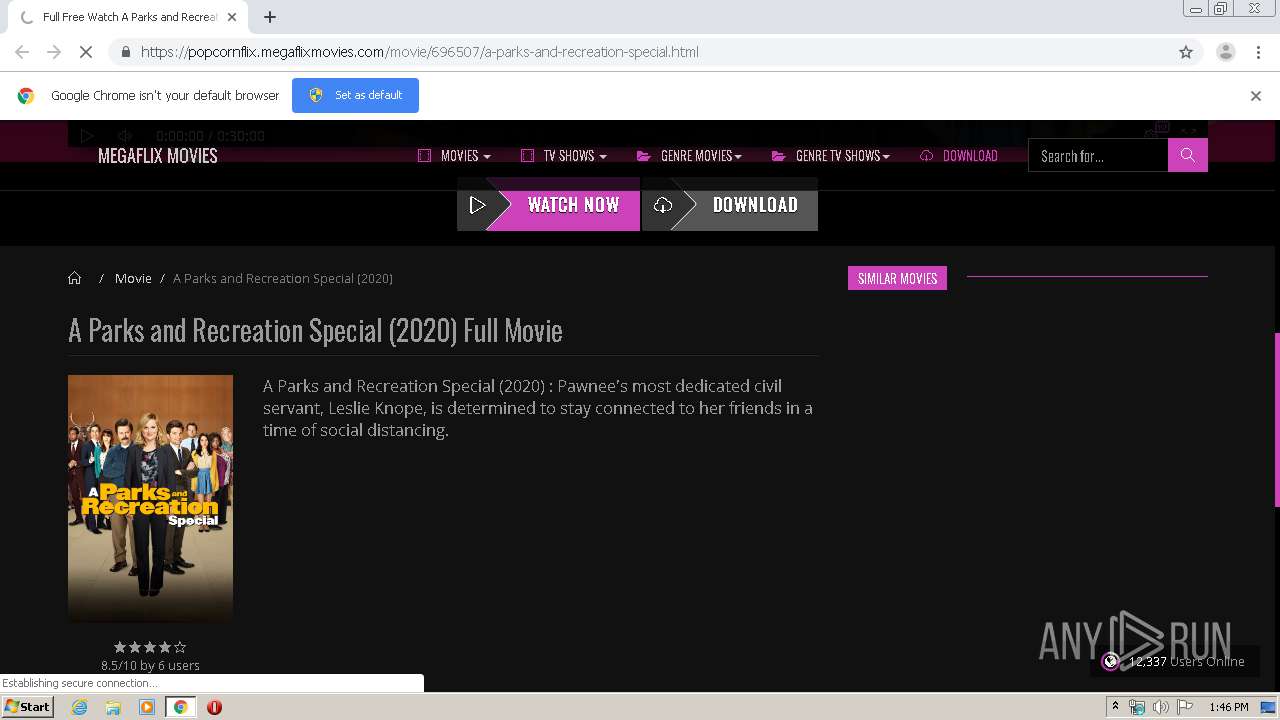This screenshot has height=720, width=1280.
Task: Click the breadcrumb text 'A Parks and Recreation Special (2020)'
Action: (283, 278)
